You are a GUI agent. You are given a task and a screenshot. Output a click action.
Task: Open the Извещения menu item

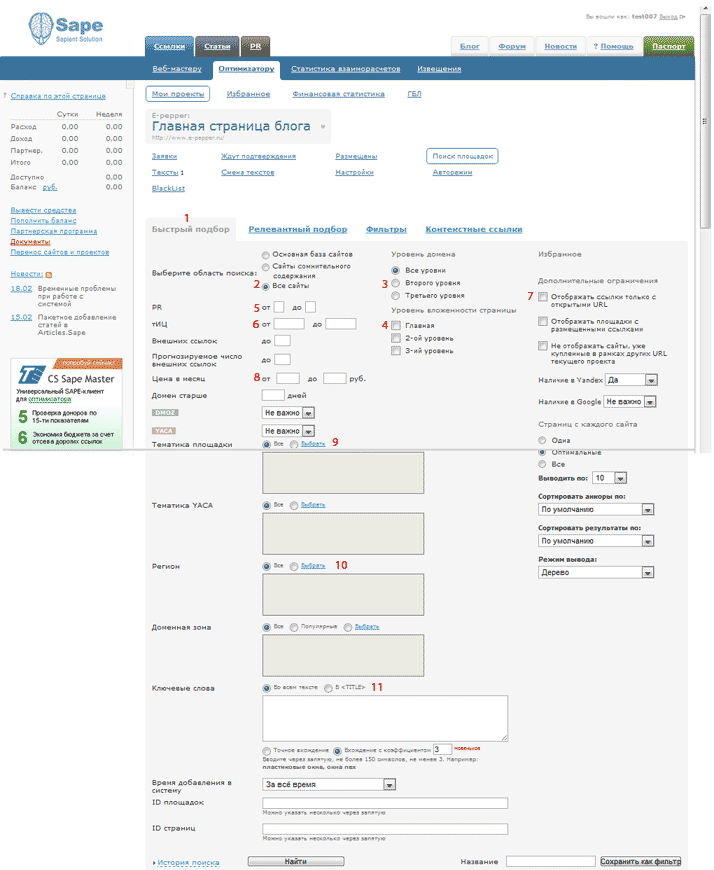click(439, 69)
